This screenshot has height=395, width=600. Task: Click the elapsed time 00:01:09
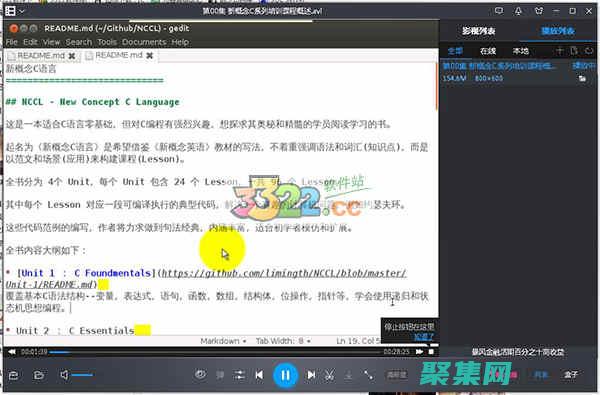[x=34, y=352]
